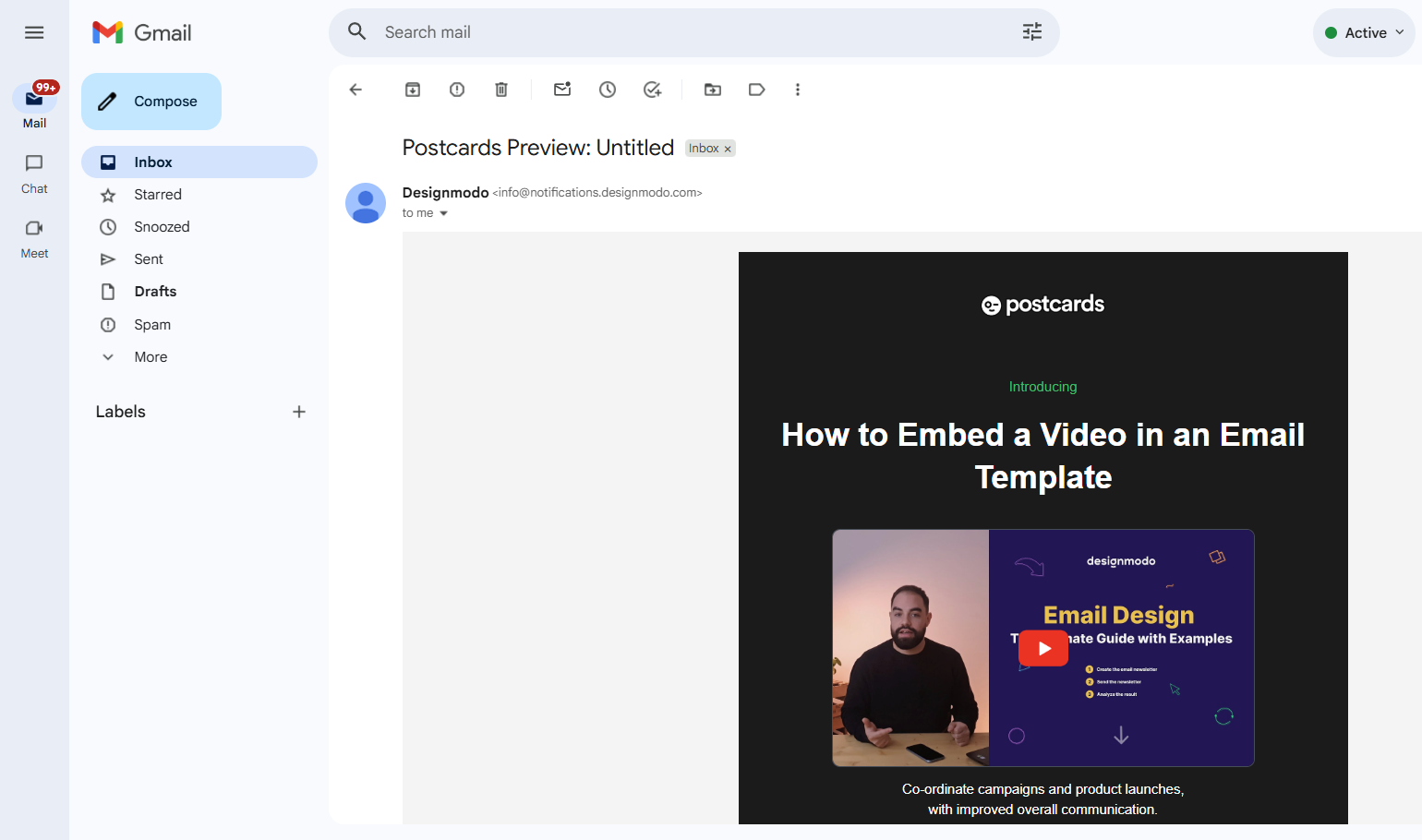Play the embedded YouTube video
Viewport: 1422px width, 840px height.
pyautogui.click(x=1043, y=648)
